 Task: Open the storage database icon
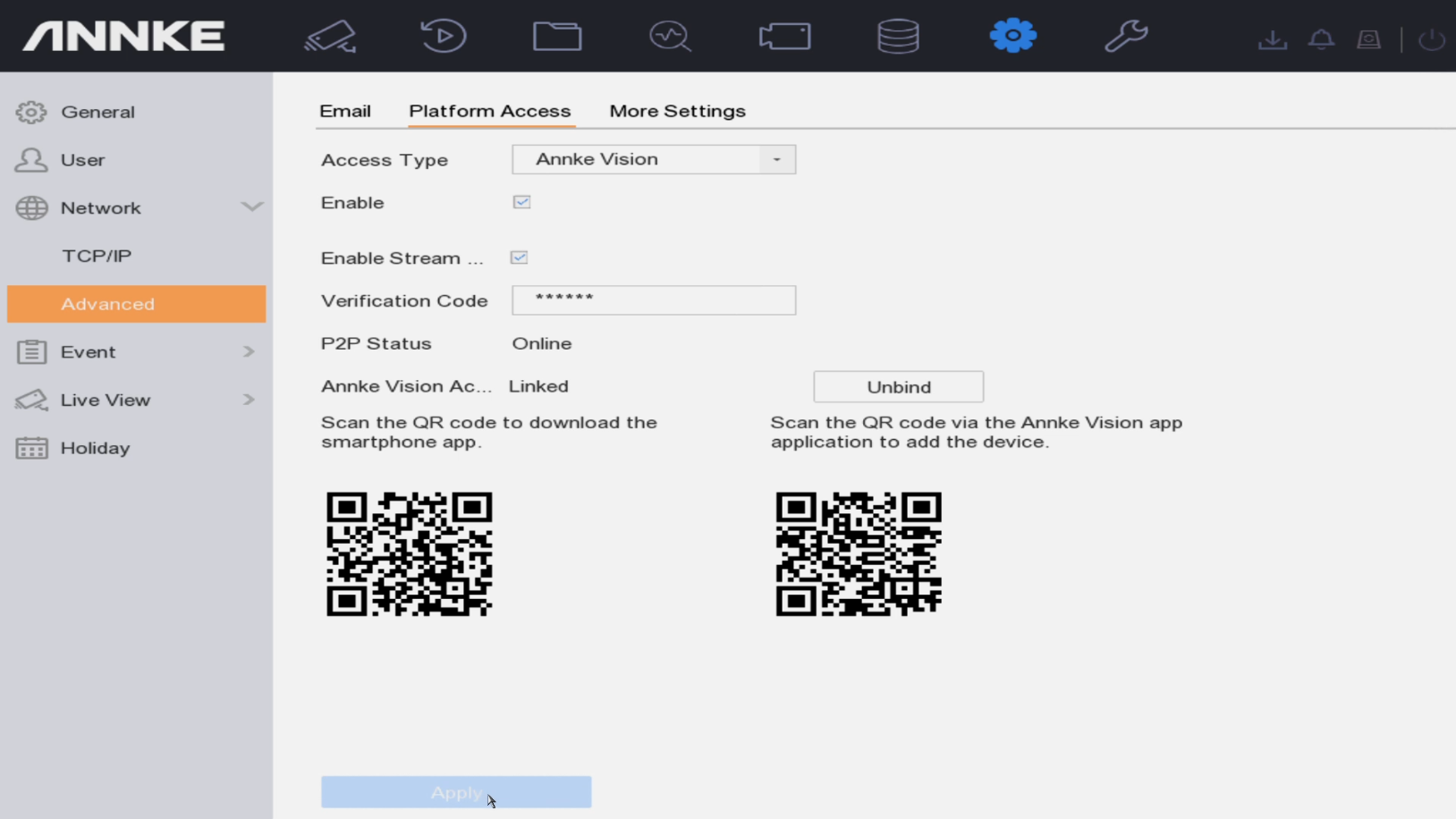click(x=898, y=37)
